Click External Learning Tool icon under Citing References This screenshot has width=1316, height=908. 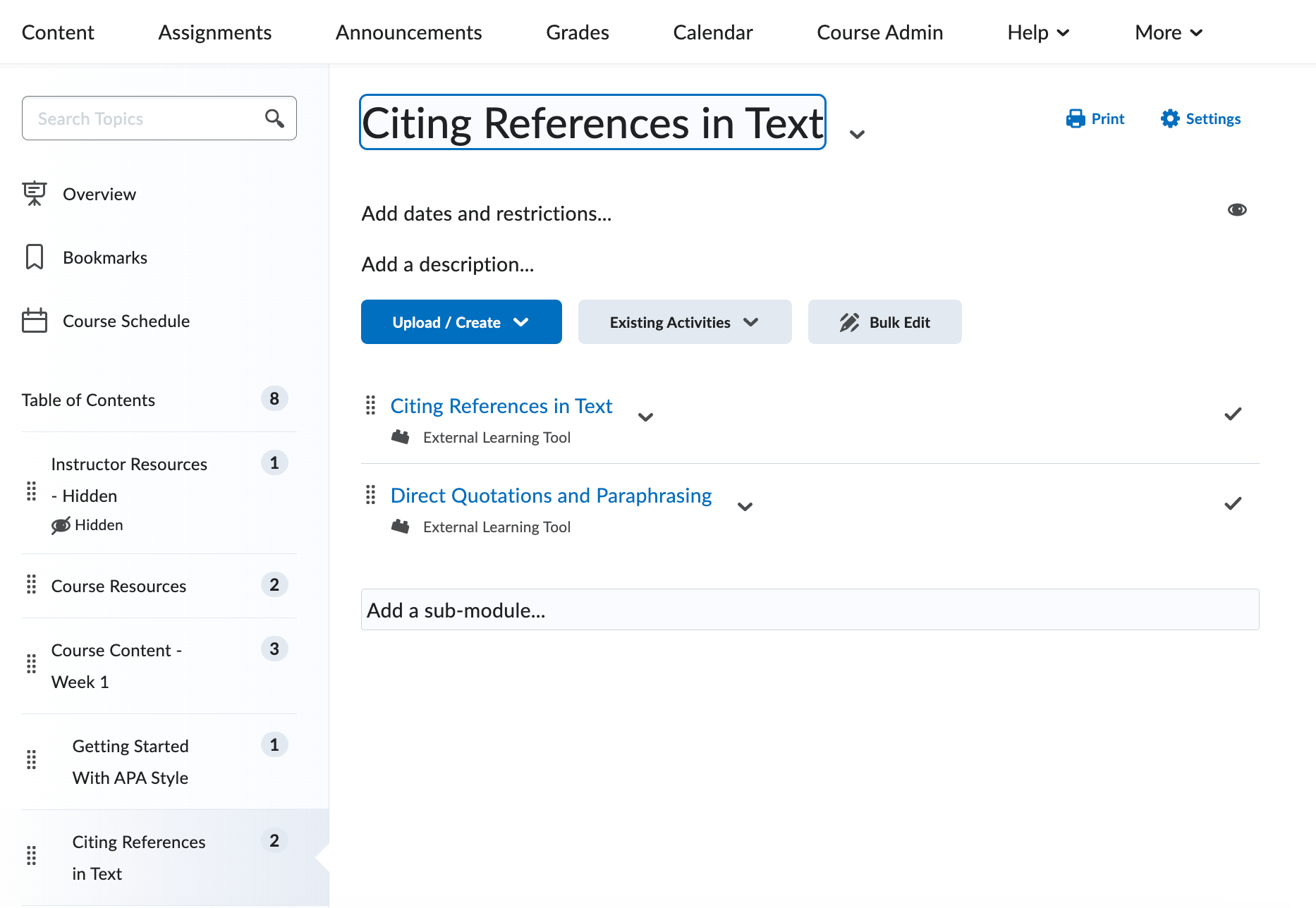pos(401,437)
